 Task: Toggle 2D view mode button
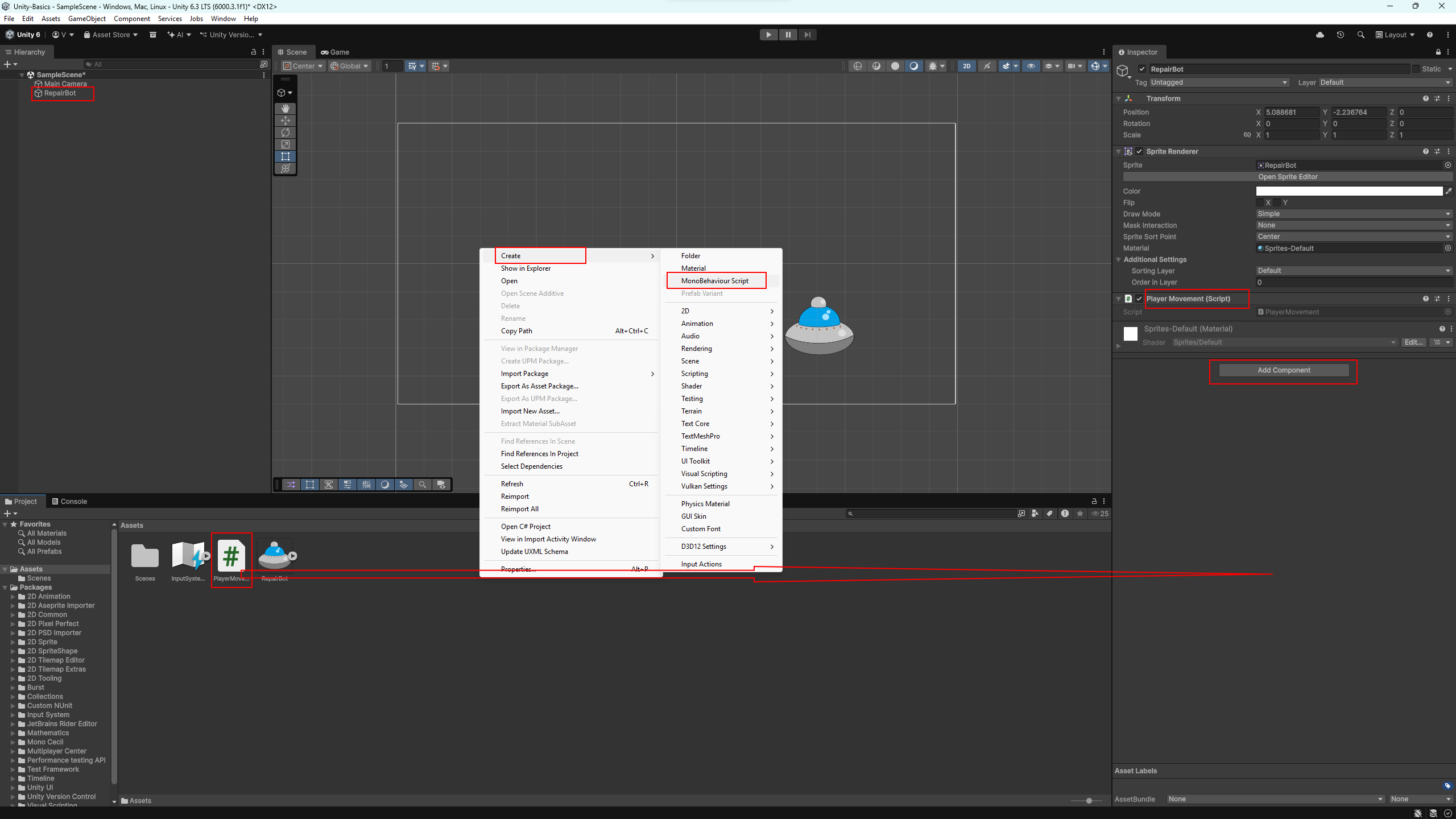coord(966,66)
